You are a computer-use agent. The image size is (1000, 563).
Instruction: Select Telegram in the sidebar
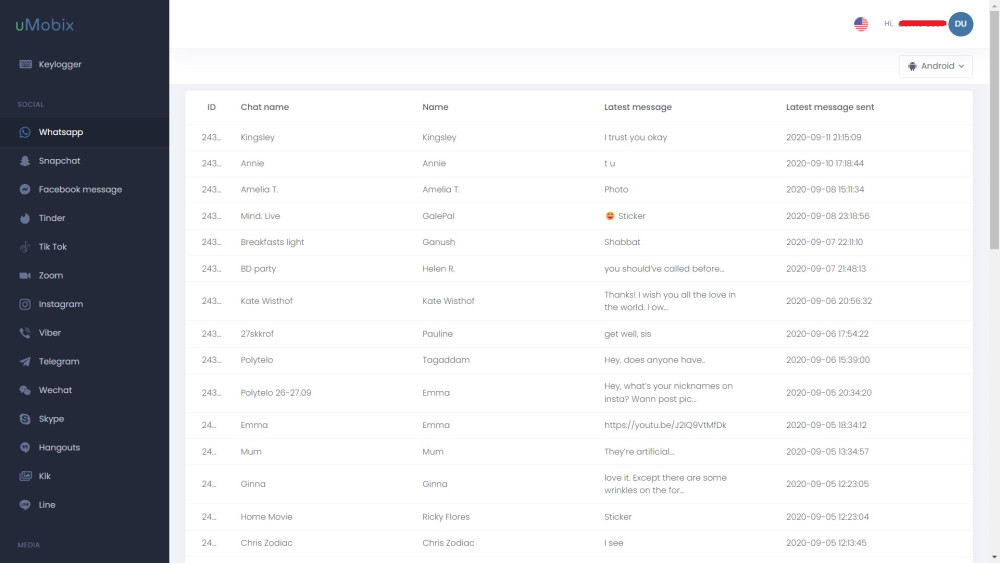[x=84, y=362]
